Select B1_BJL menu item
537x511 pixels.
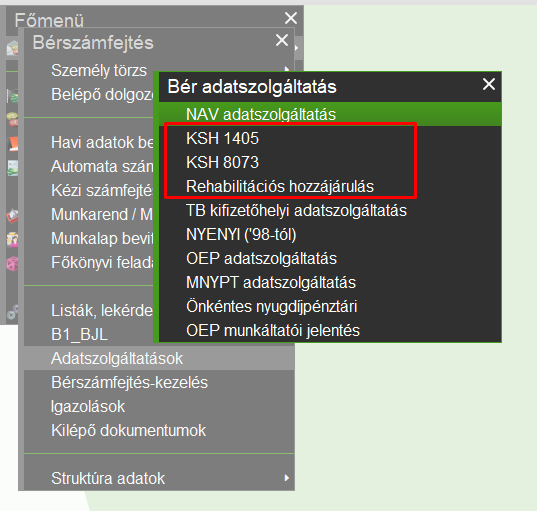click(x=79, y=335)
